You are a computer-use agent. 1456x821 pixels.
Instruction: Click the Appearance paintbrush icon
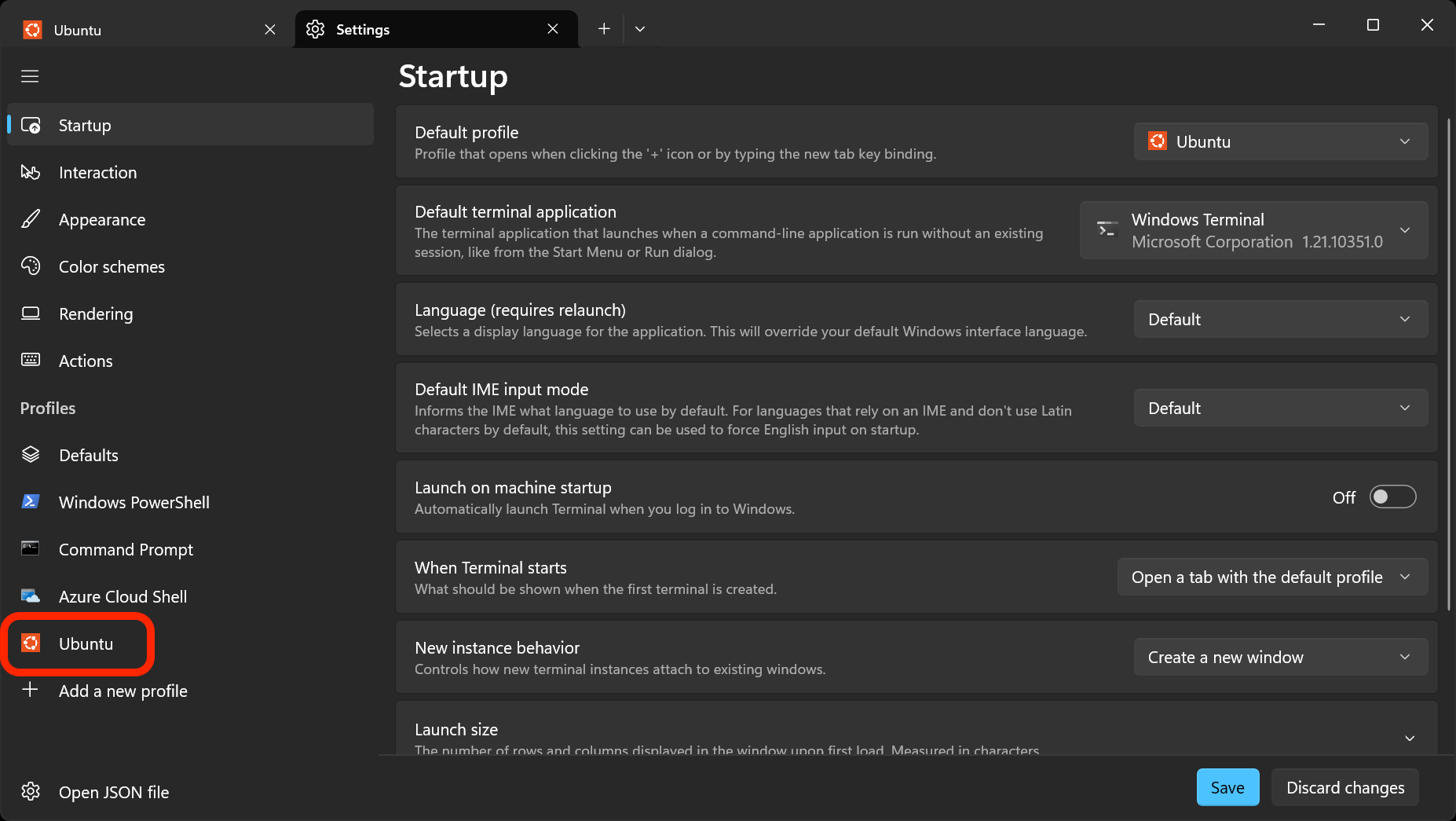pos(30,219)
